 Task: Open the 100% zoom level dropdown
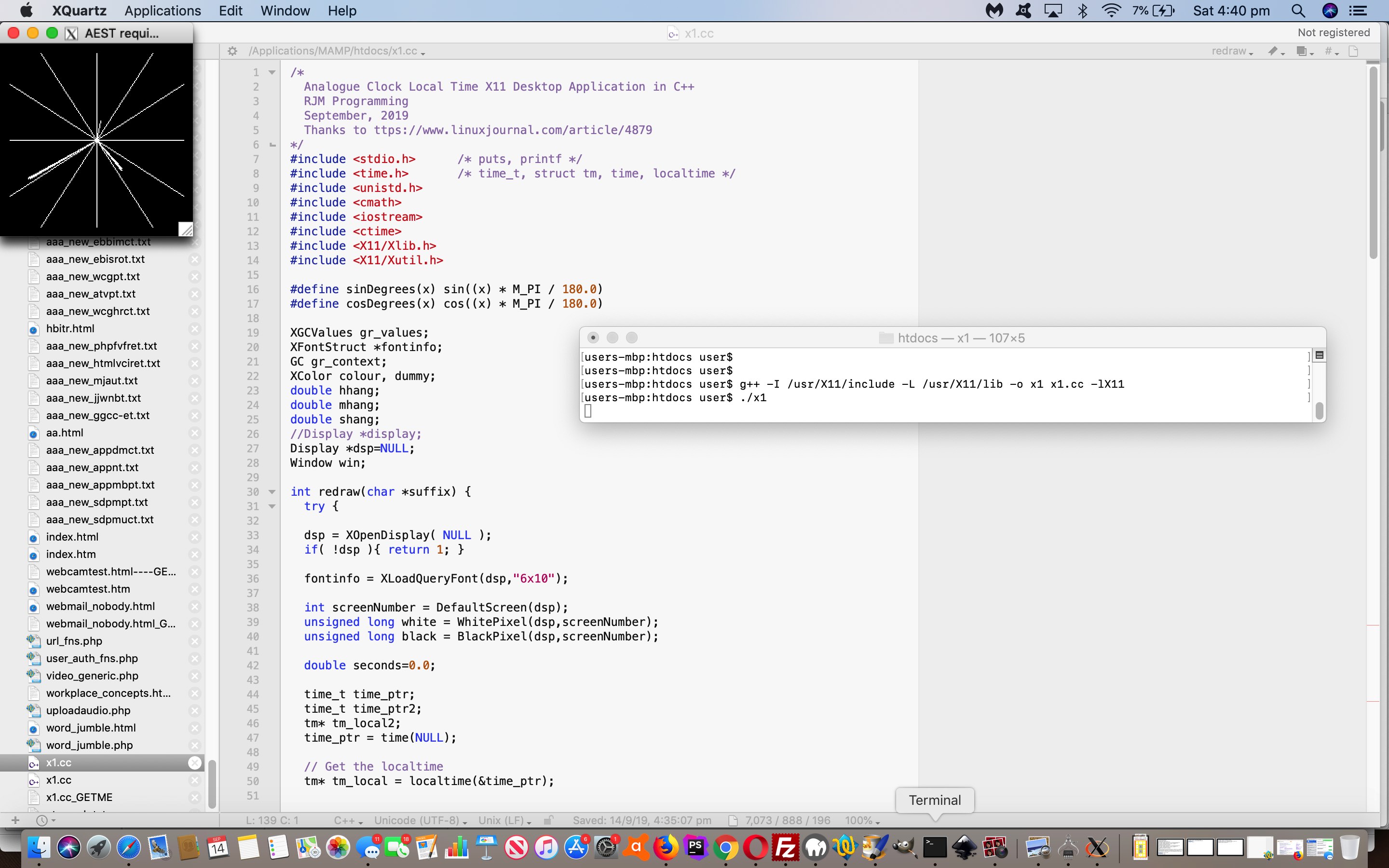coord(861,820)
